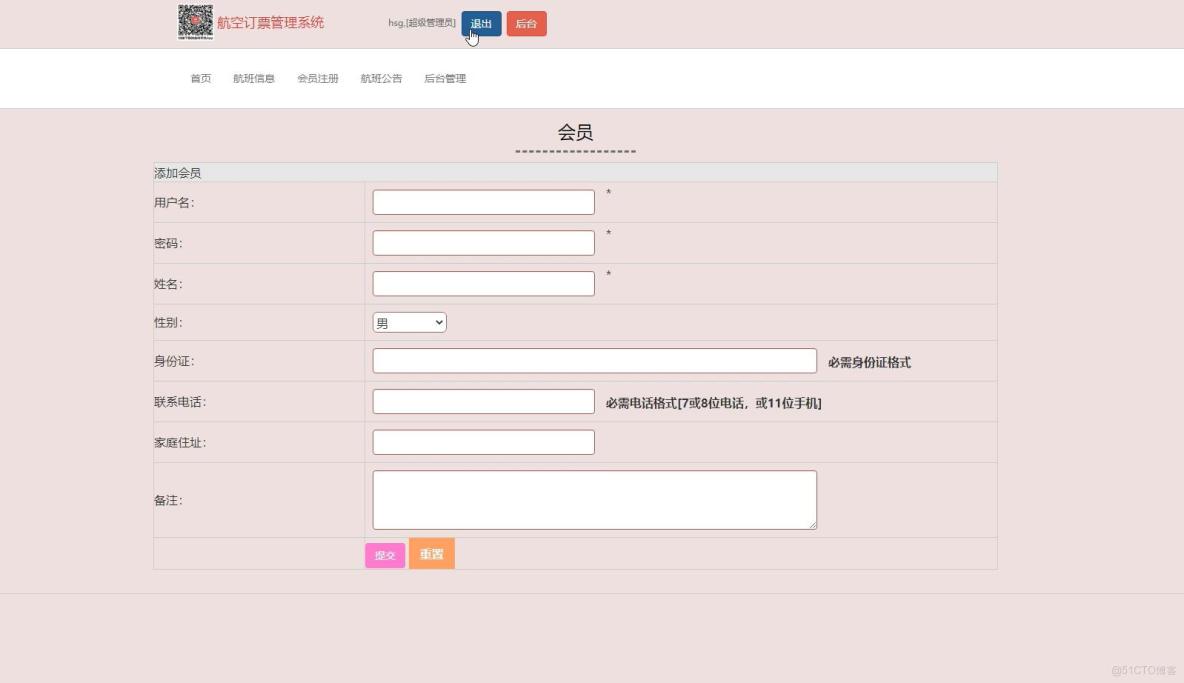Navigate to 后台管理 admin management
Viewport: 1184px width, 683px height.
[443, 78]
